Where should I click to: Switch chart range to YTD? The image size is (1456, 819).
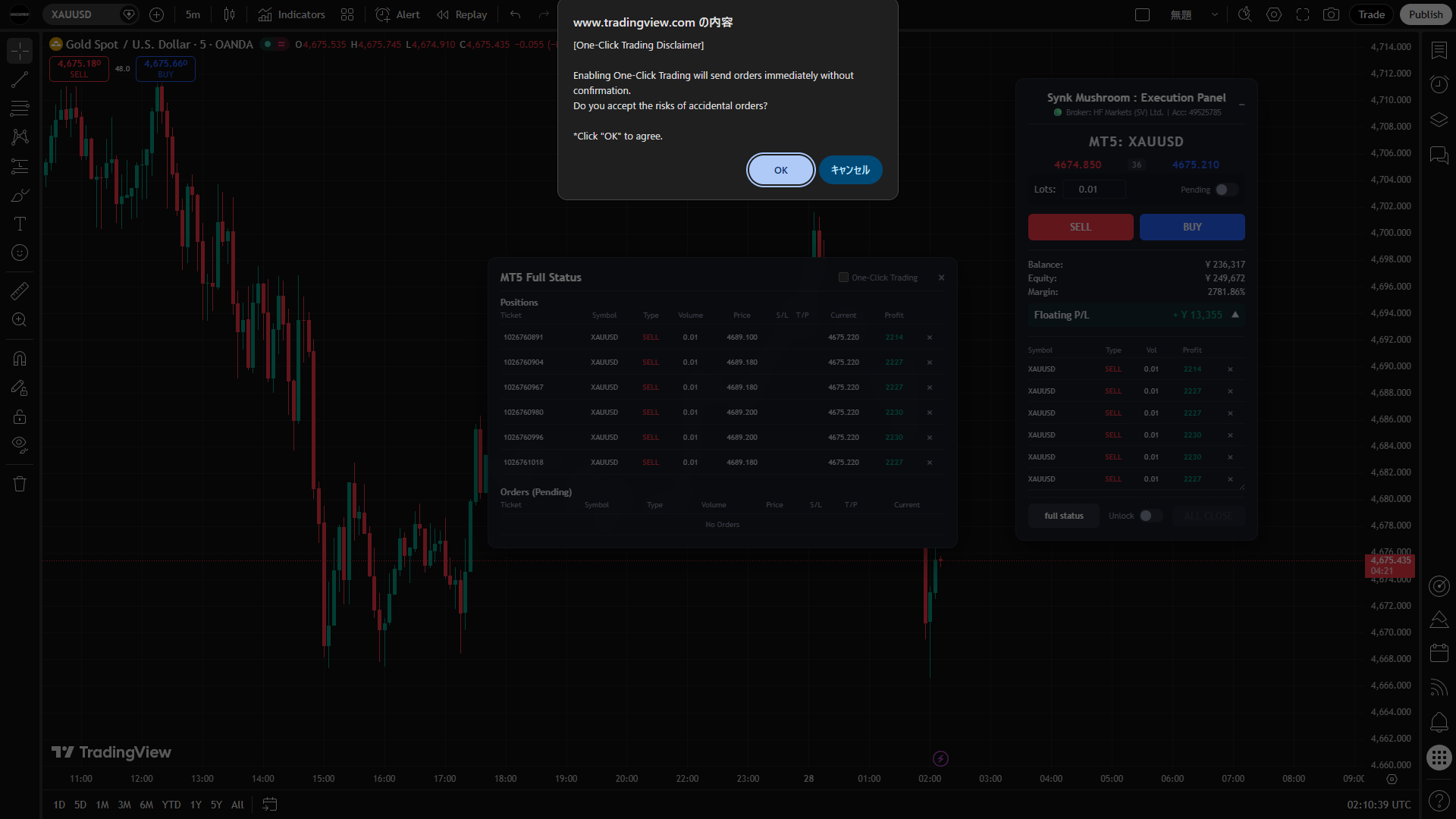click(x=171, y=805)
